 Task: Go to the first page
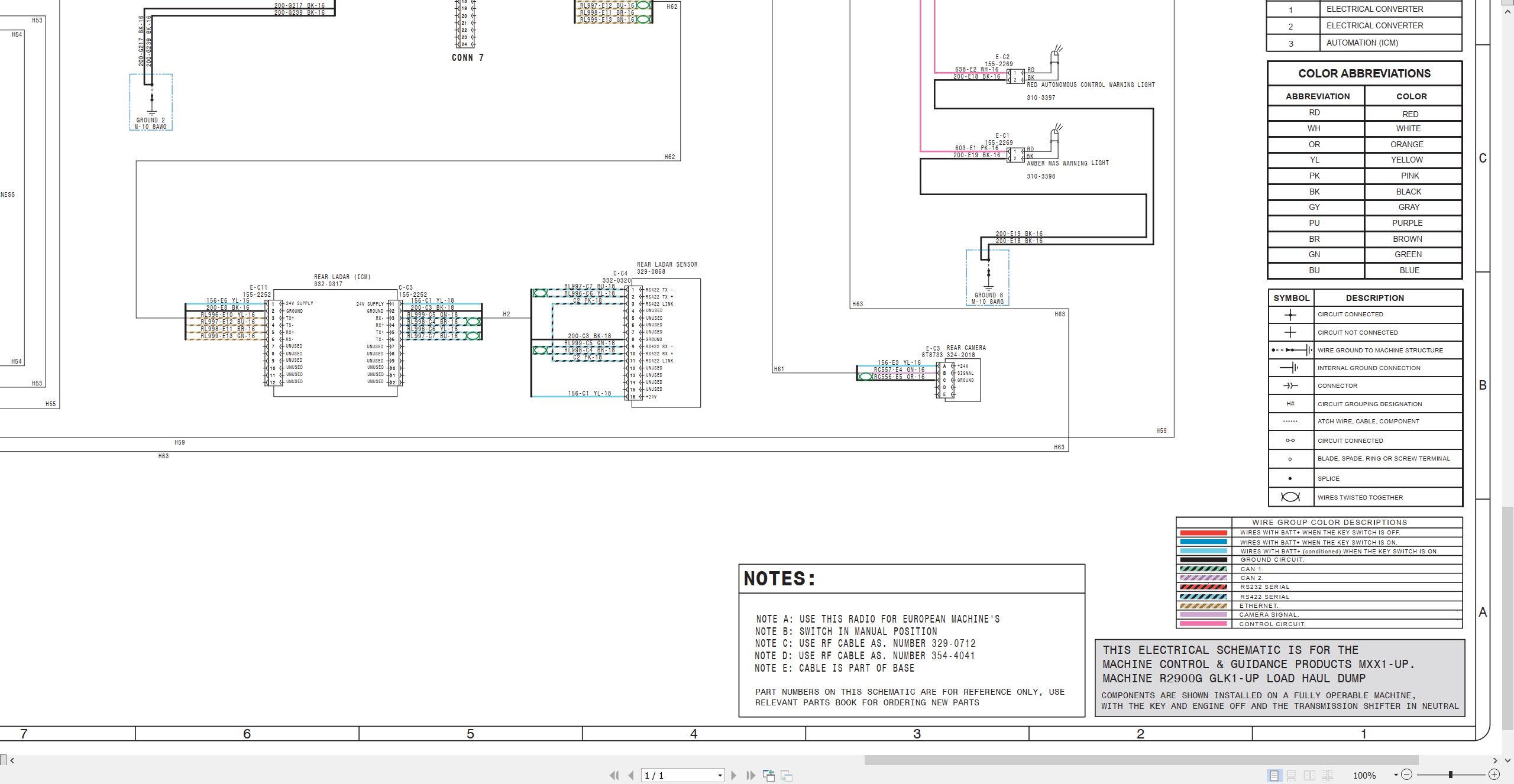pyautogui.click(x=614, y=775)
